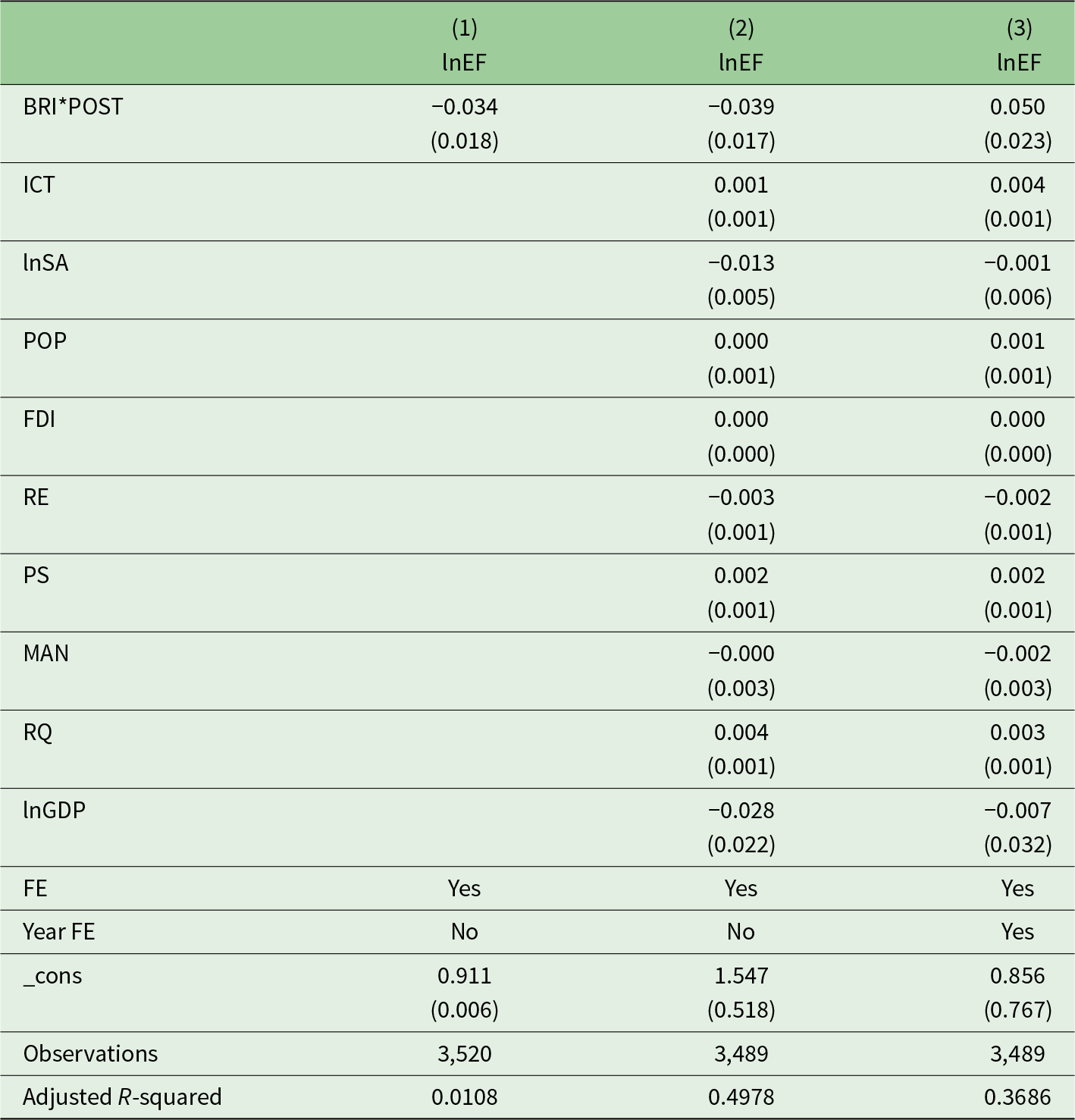Image resolution: width=1075 pixels, height=1120 pixels.
Task: Click the _cons value 1.547
Action: coord(741,976)
